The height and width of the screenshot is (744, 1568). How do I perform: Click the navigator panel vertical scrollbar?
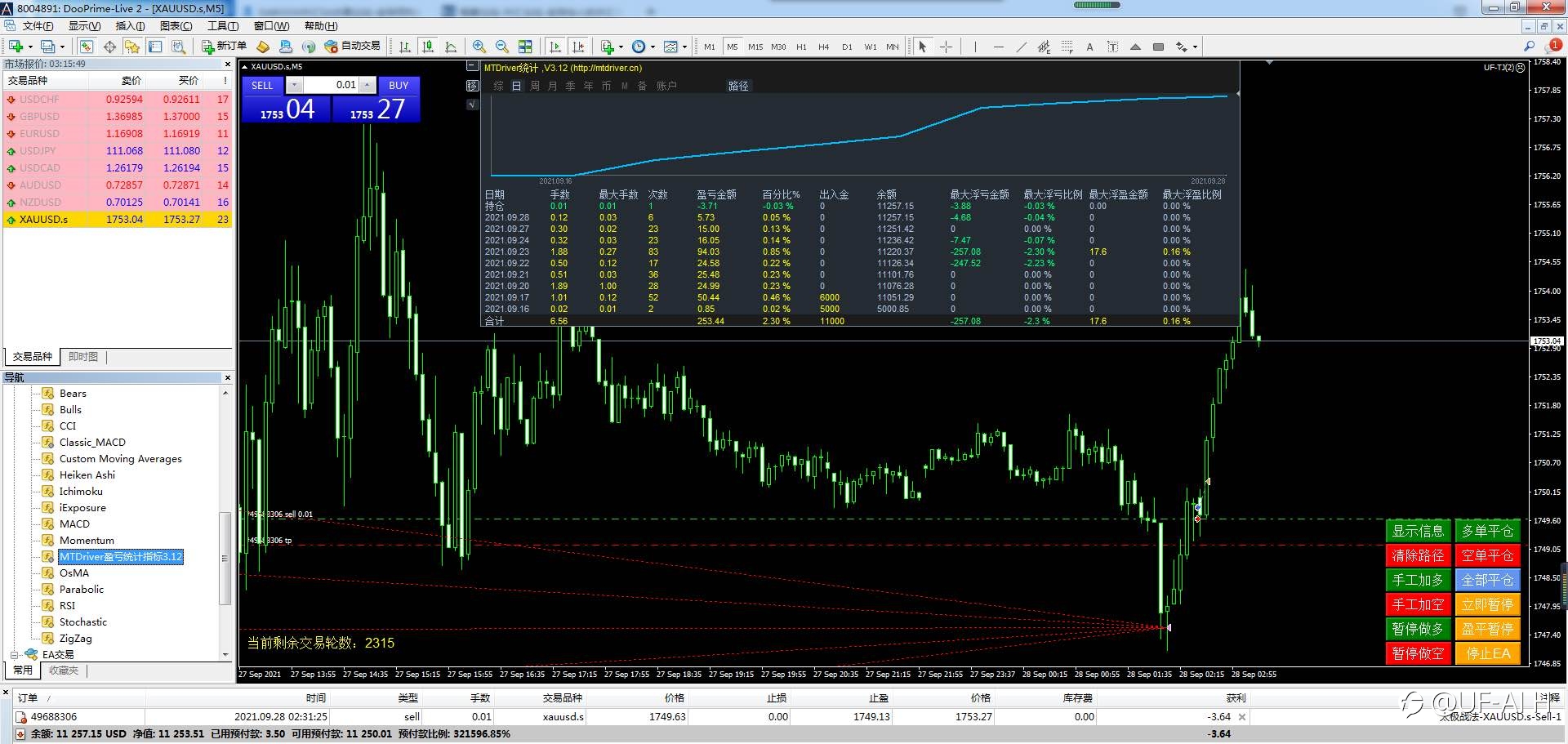[x=225, y=559]
